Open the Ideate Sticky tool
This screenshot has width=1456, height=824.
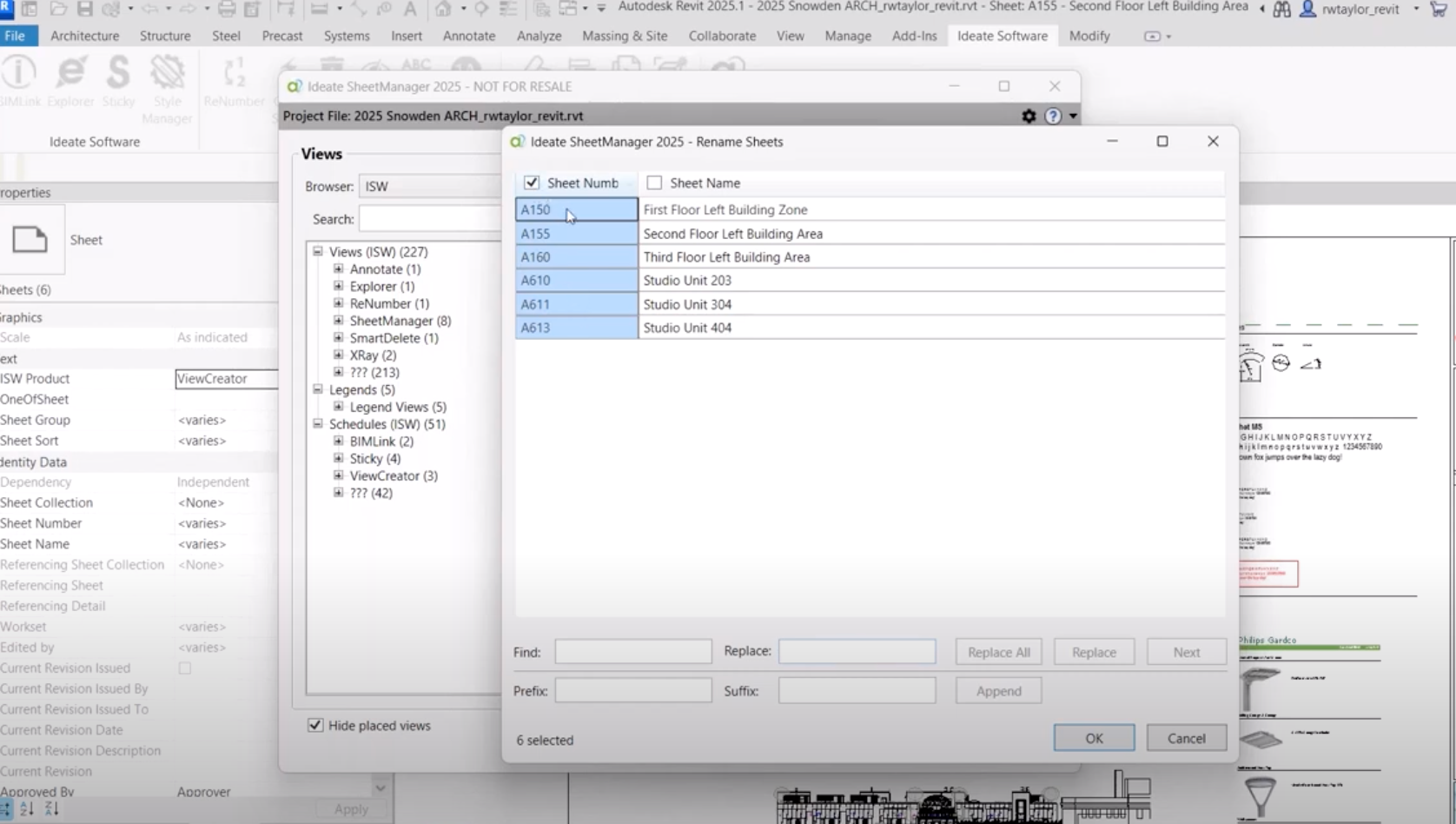click(x=118, y=83)
